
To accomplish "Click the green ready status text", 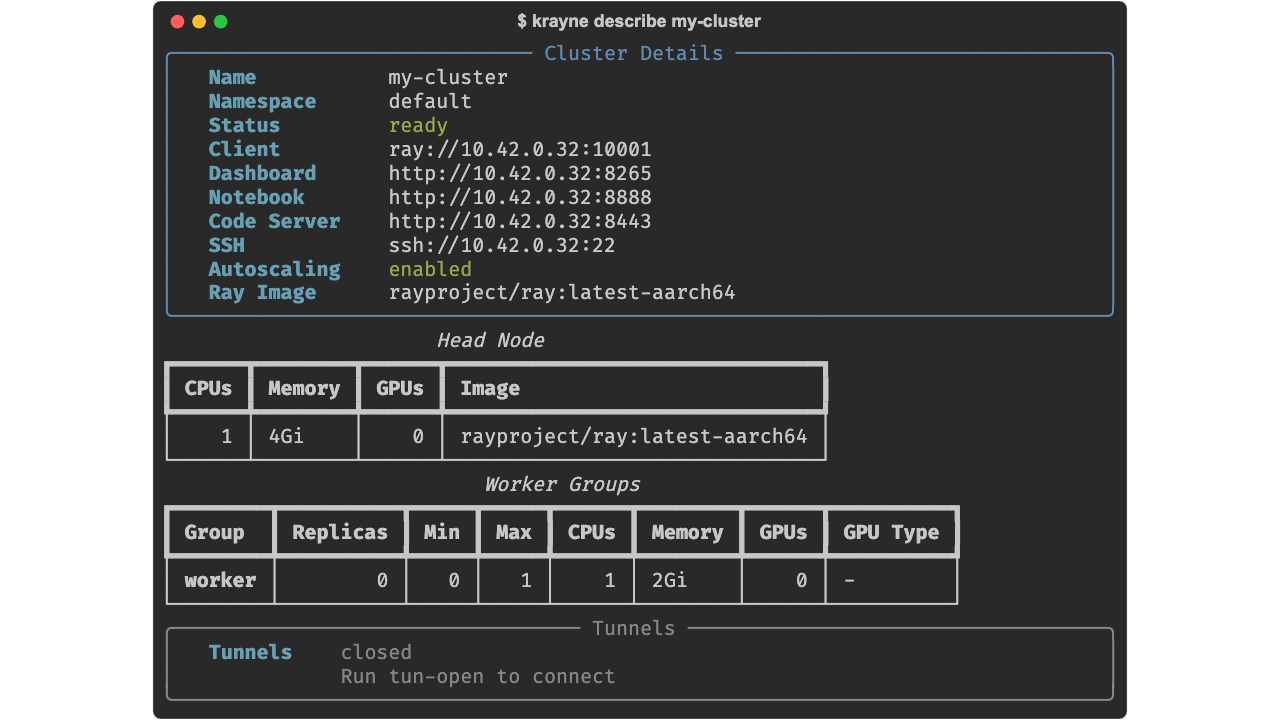I will (418, 125).
